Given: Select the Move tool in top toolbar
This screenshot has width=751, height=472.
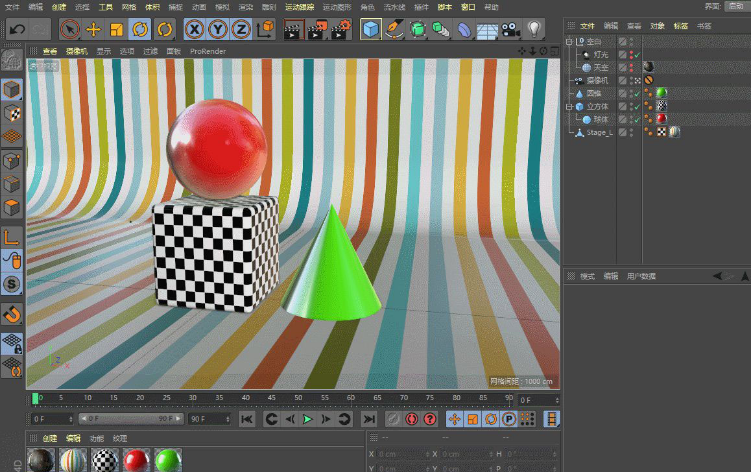Looking at the screenshot, I should point(93,29).
